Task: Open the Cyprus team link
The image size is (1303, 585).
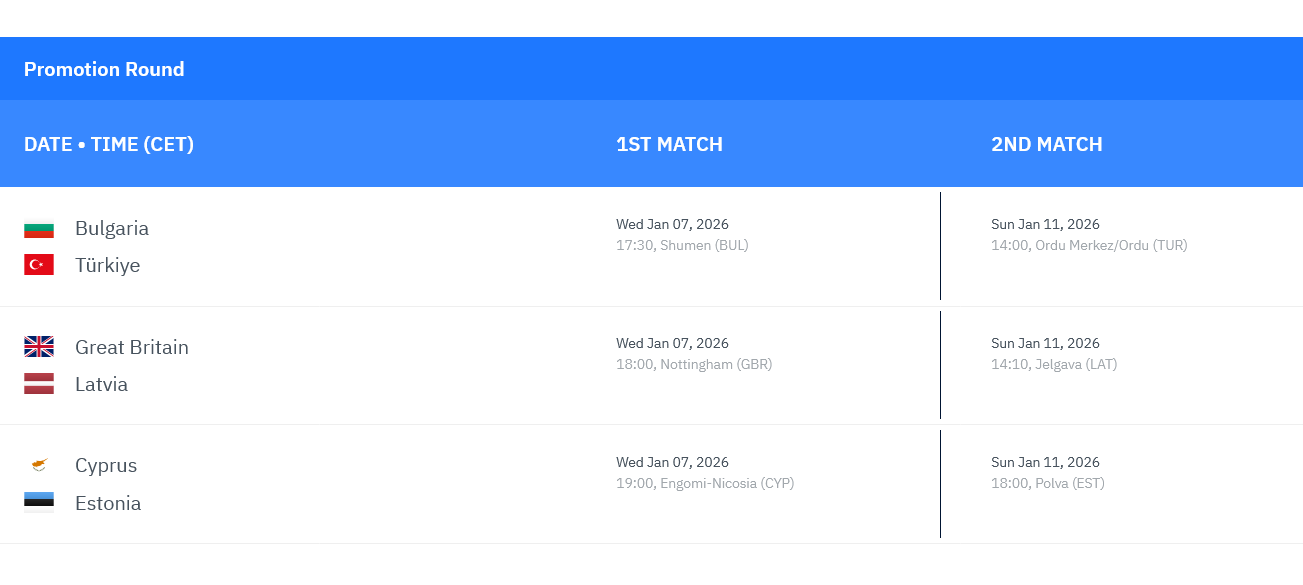Action: pyautogui.click(x=106, y=465)
